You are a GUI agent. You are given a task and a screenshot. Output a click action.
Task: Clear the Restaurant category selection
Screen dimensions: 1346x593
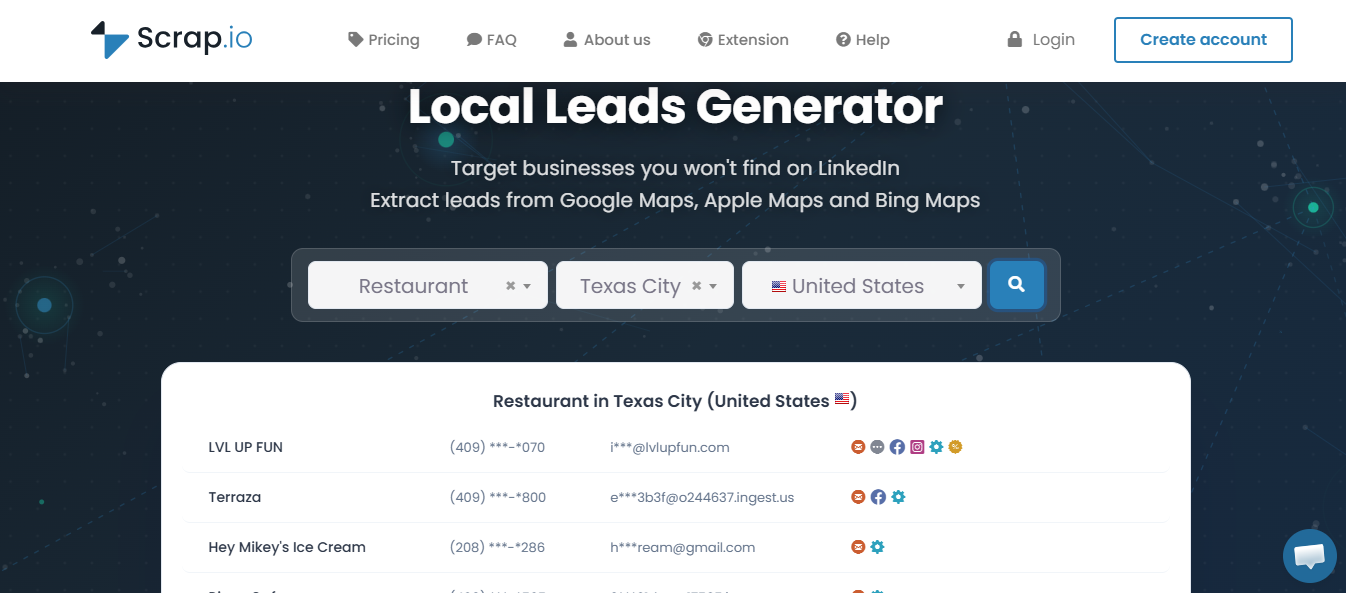coord(510,286)
